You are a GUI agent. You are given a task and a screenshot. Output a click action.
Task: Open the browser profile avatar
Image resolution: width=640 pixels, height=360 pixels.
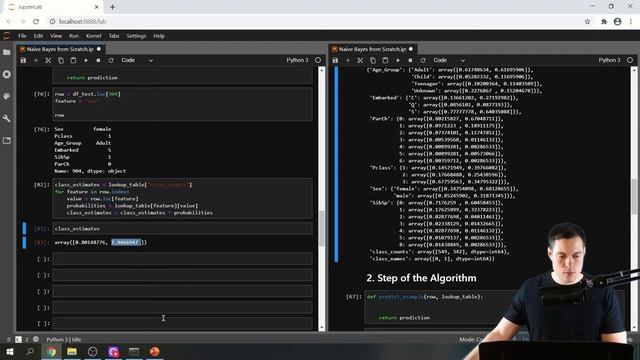618,22
